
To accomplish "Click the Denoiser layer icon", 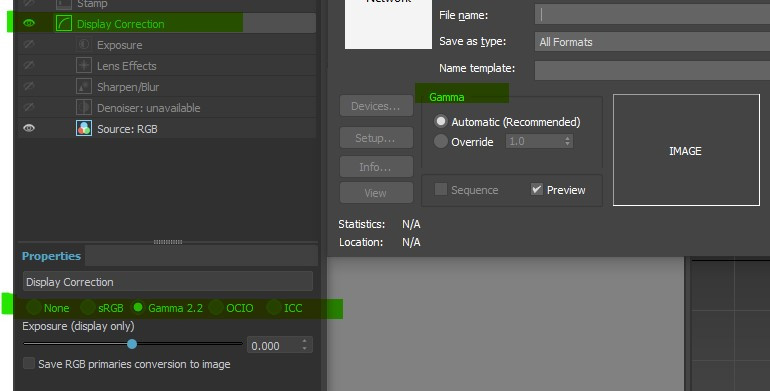I will tap(84, 108).
